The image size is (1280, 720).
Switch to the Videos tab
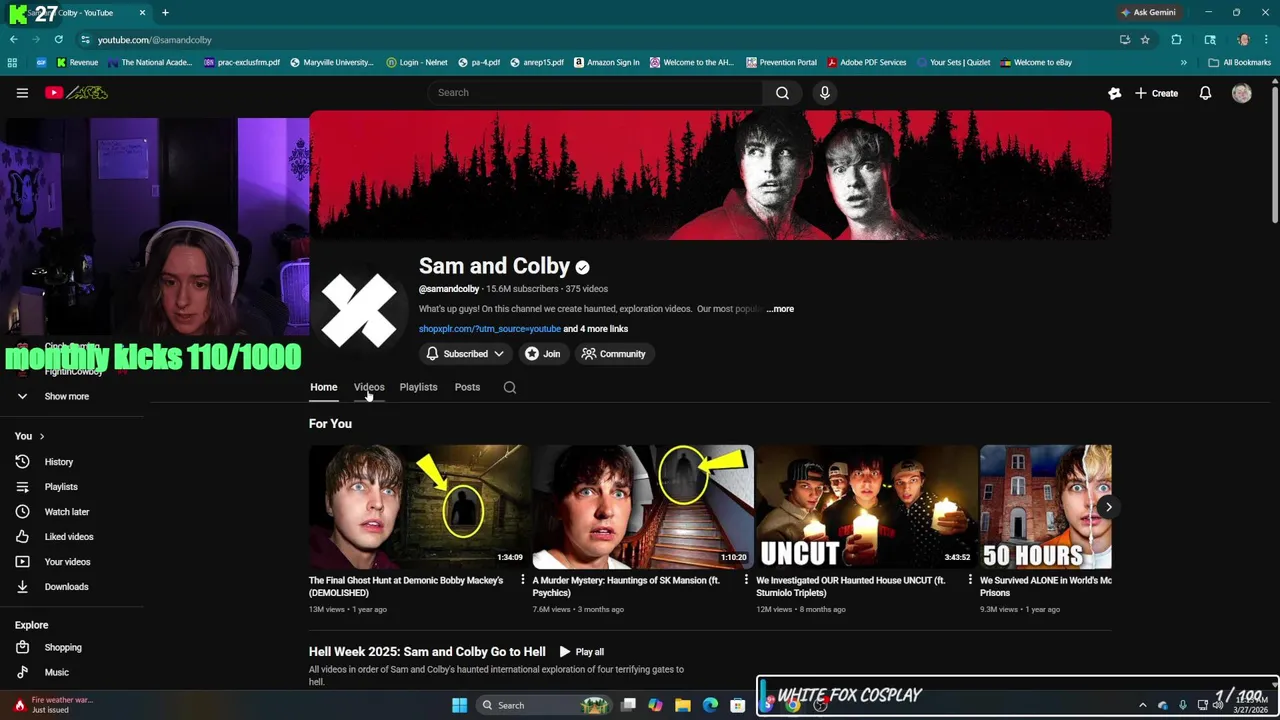(x=369, y=387)
